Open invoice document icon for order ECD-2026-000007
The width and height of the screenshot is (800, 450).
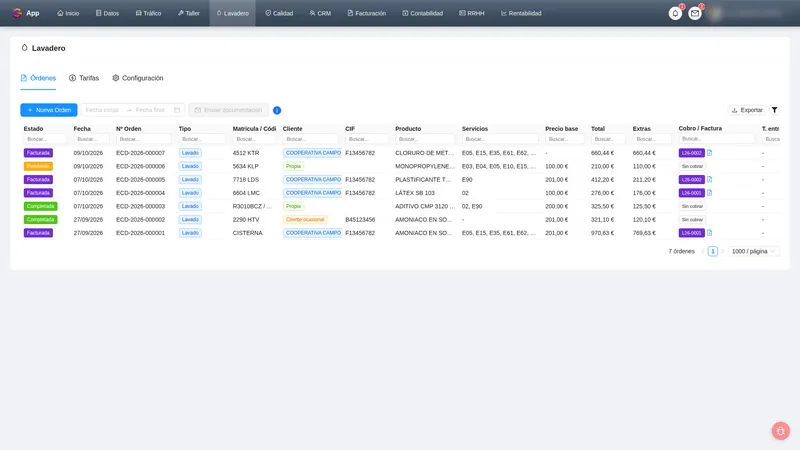[x=709, y=153]
